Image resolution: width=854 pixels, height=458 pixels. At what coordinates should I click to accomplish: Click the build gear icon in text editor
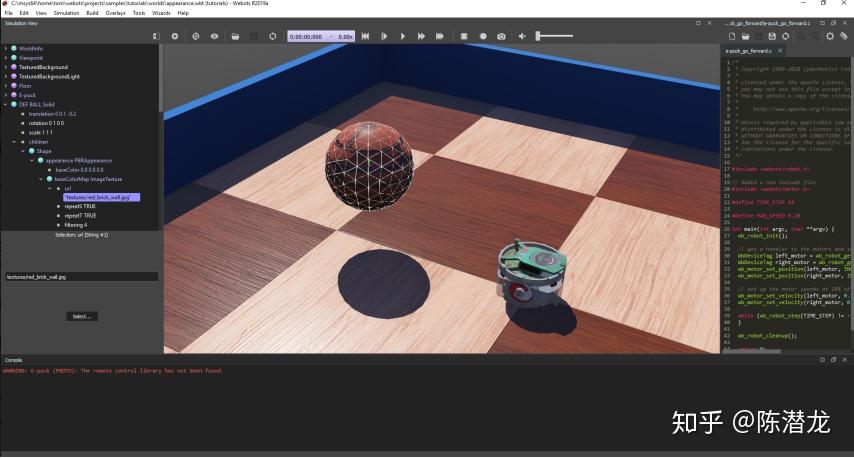point(829,36)
